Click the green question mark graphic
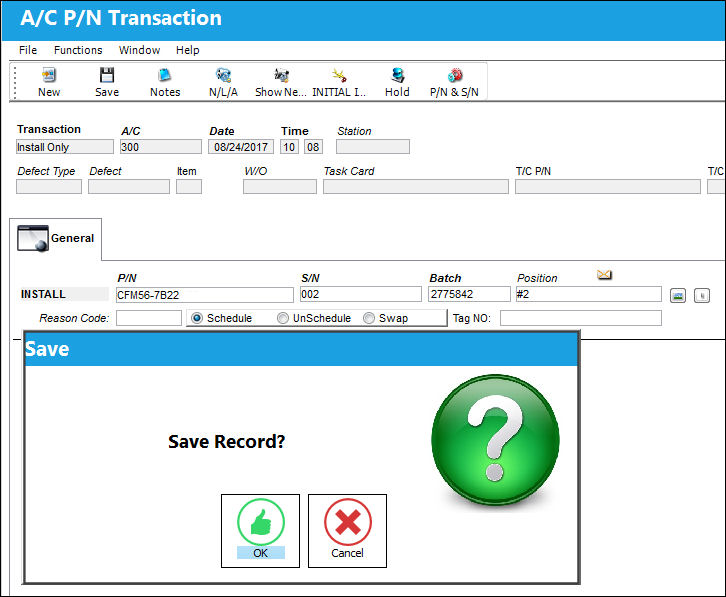Viewport: 726px width, 597px height. coord(495,439)
